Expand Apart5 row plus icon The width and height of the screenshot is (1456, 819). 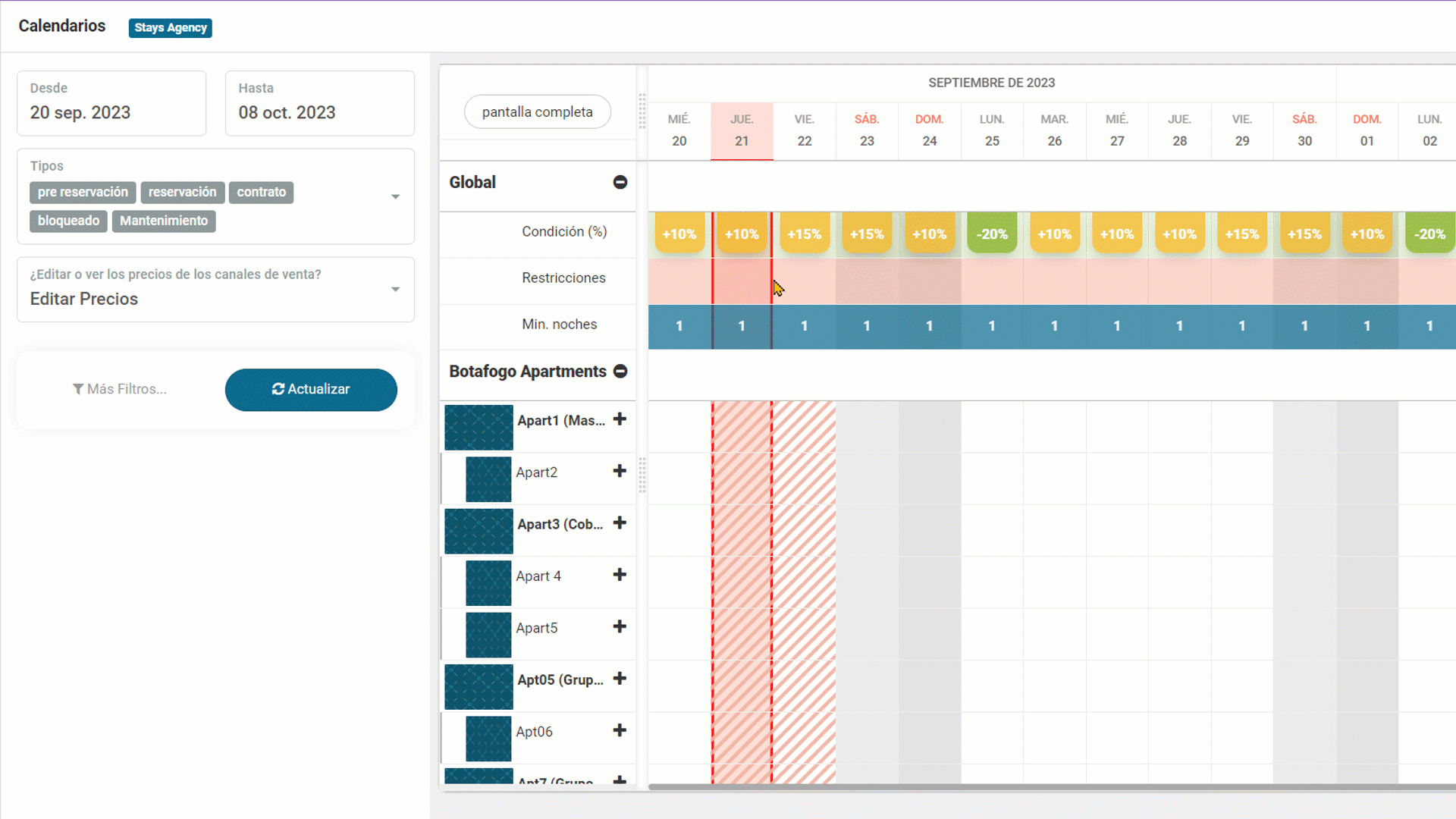point(620,626)
